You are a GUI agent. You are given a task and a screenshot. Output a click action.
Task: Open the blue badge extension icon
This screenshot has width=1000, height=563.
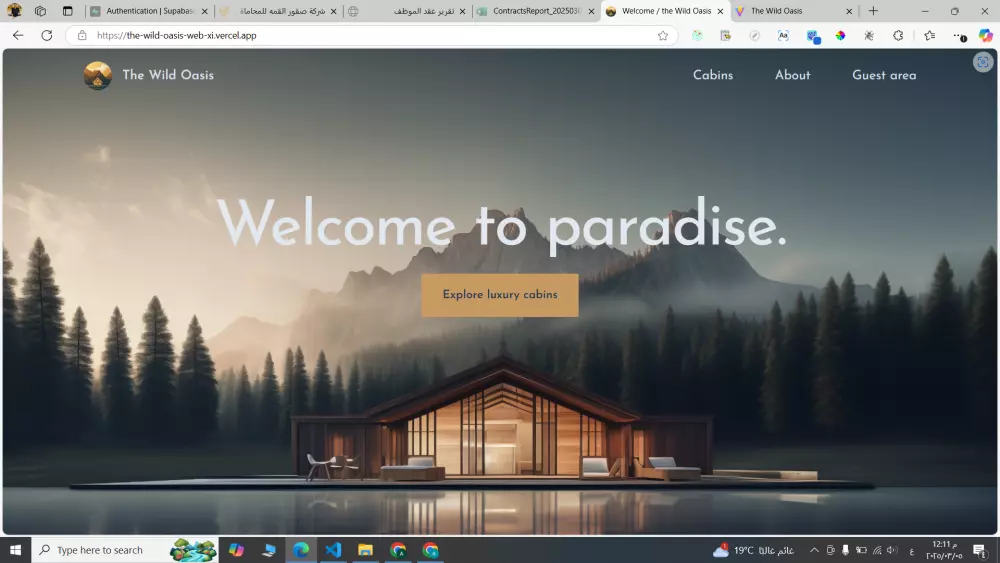tap(812, 36)
